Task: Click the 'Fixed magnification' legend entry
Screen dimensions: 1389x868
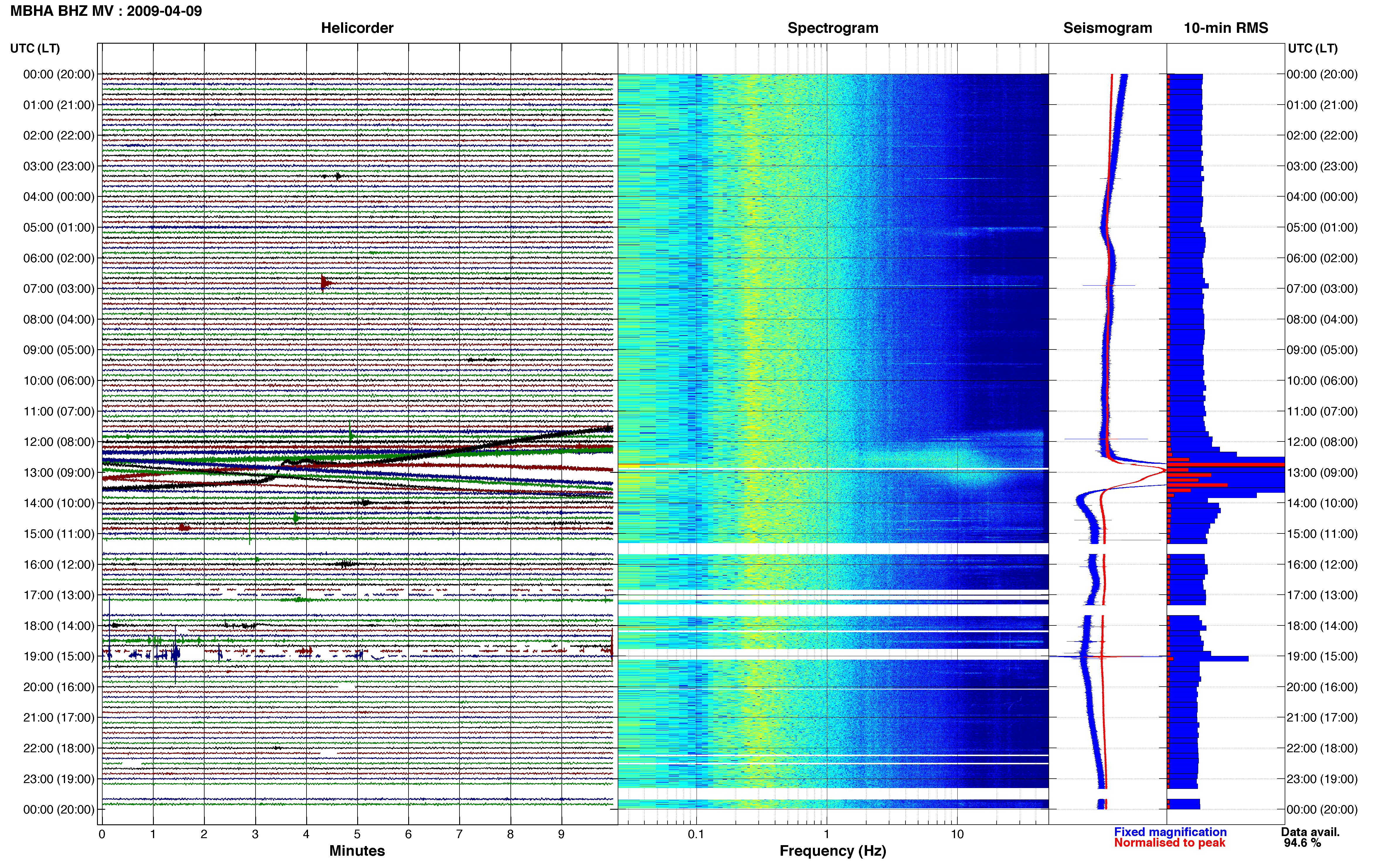Action: [x=1170, y=832]
